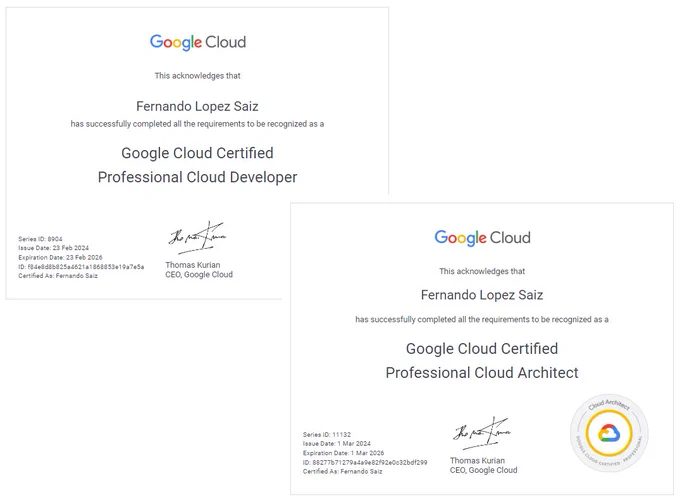Image resolution: width=680 pixels, height=502 pixels.
Task: Click the Google Cloud logo on Developer certificate
Action: 198,42
